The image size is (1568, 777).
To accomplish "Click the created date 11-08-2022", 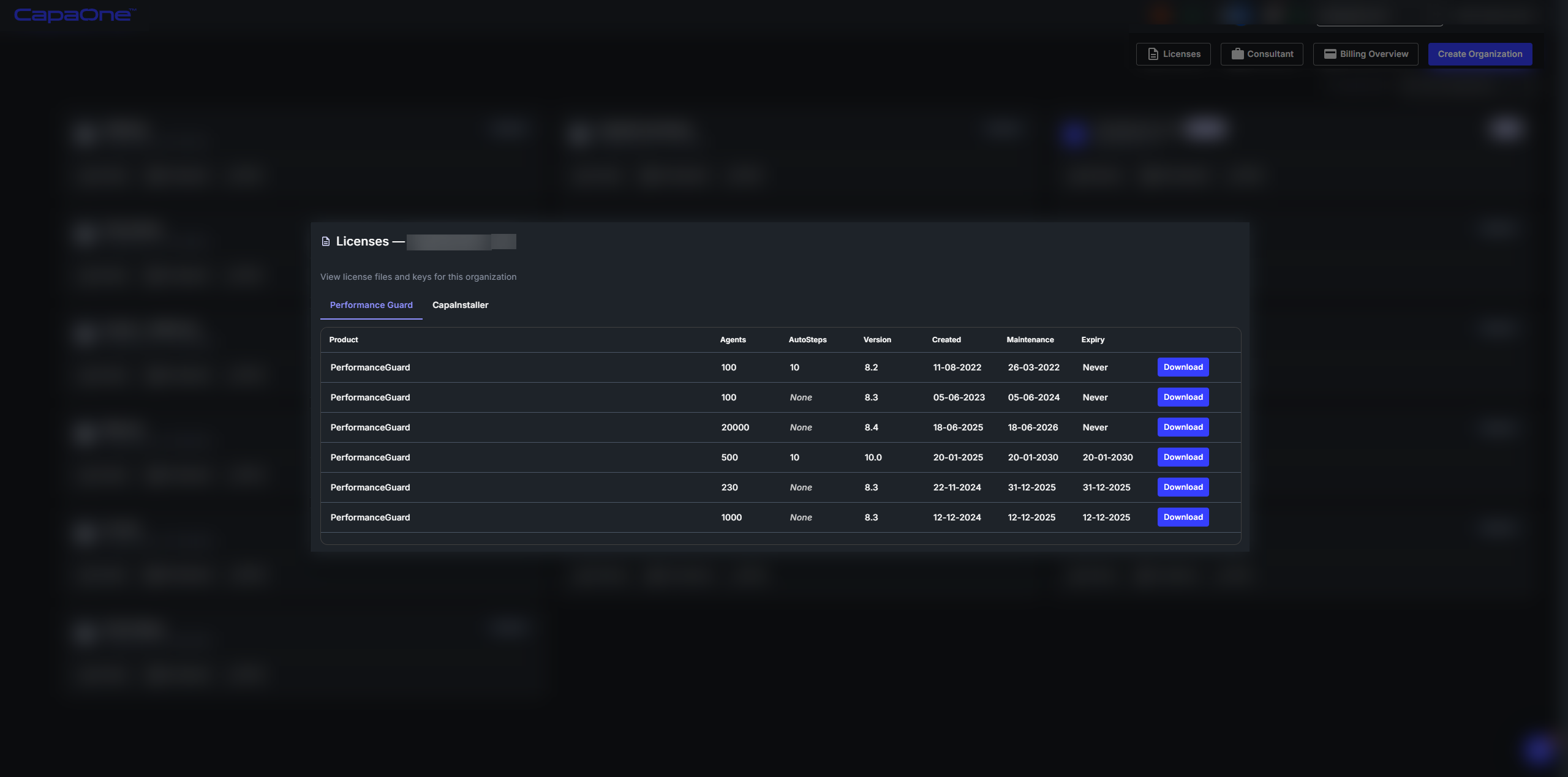I will [x=957, y=367].
